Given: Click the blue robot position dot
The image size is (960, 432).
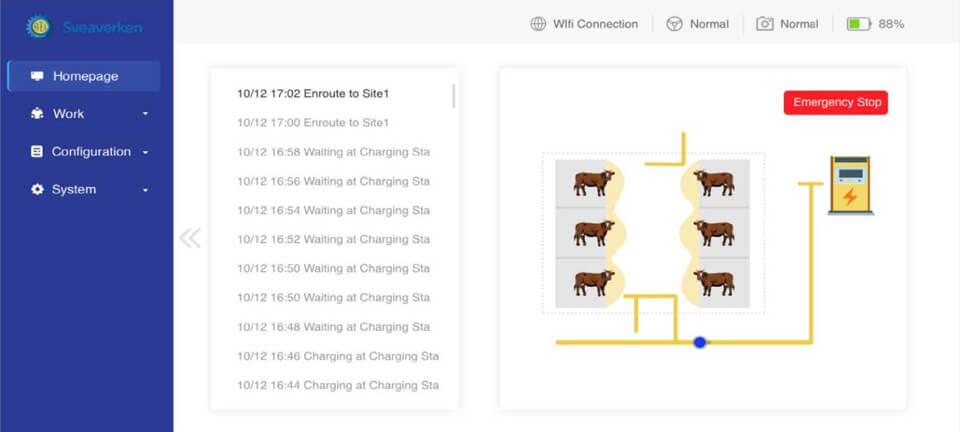Looking at the screenshot, I should pos(699,342).
